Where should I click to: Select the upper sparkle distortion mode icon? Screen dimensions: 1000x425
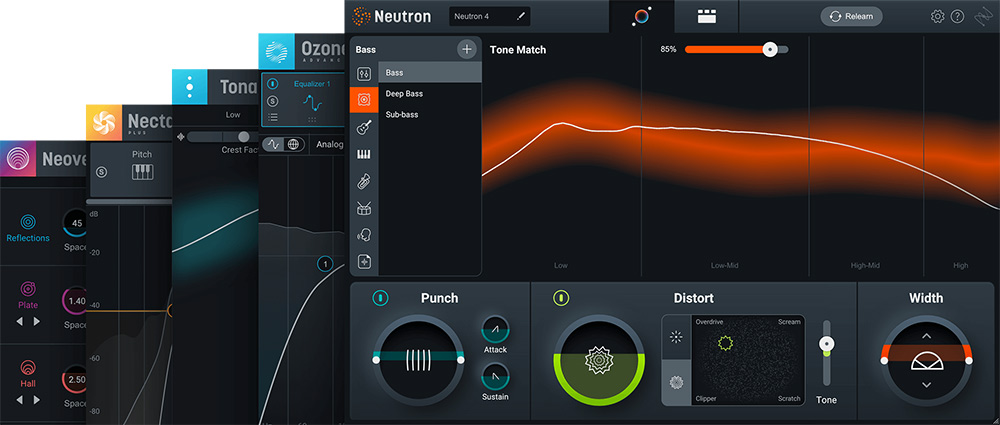676,337
